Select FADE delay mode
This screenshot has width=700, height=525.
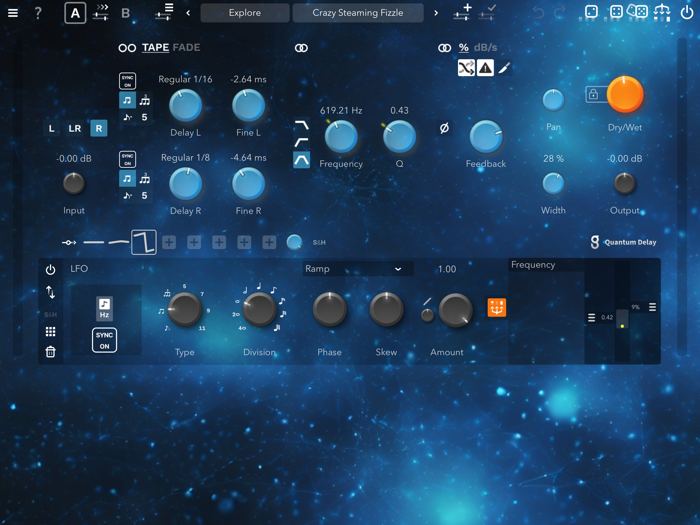[x=186, y=48]
